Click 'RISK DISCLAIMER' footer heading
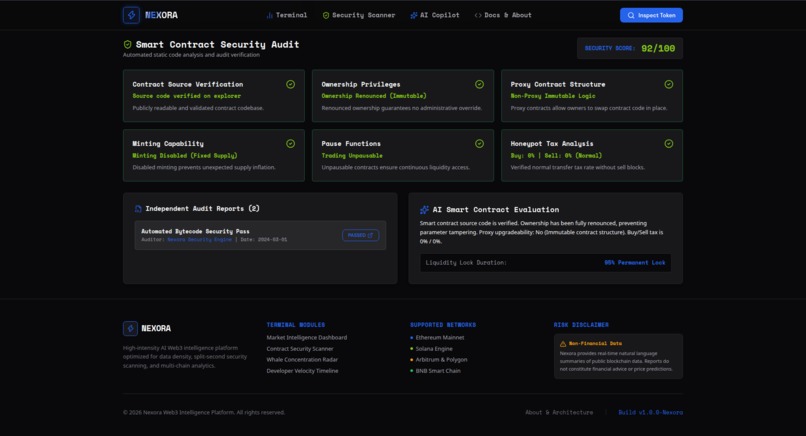This screenshot has width=806, height=436. click(x=581, y=325)
